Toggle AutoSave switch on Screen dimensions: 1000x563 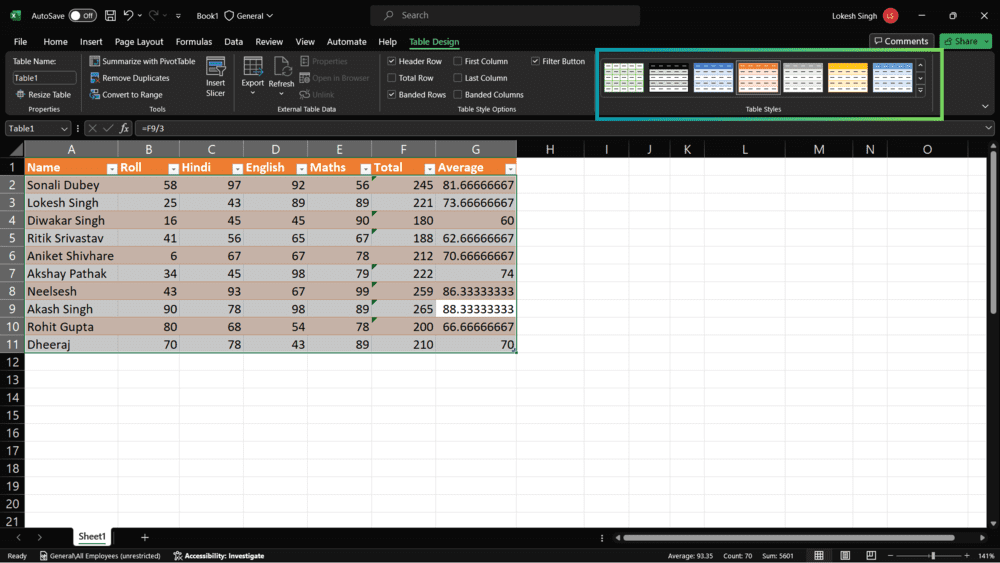coord(82,15)
